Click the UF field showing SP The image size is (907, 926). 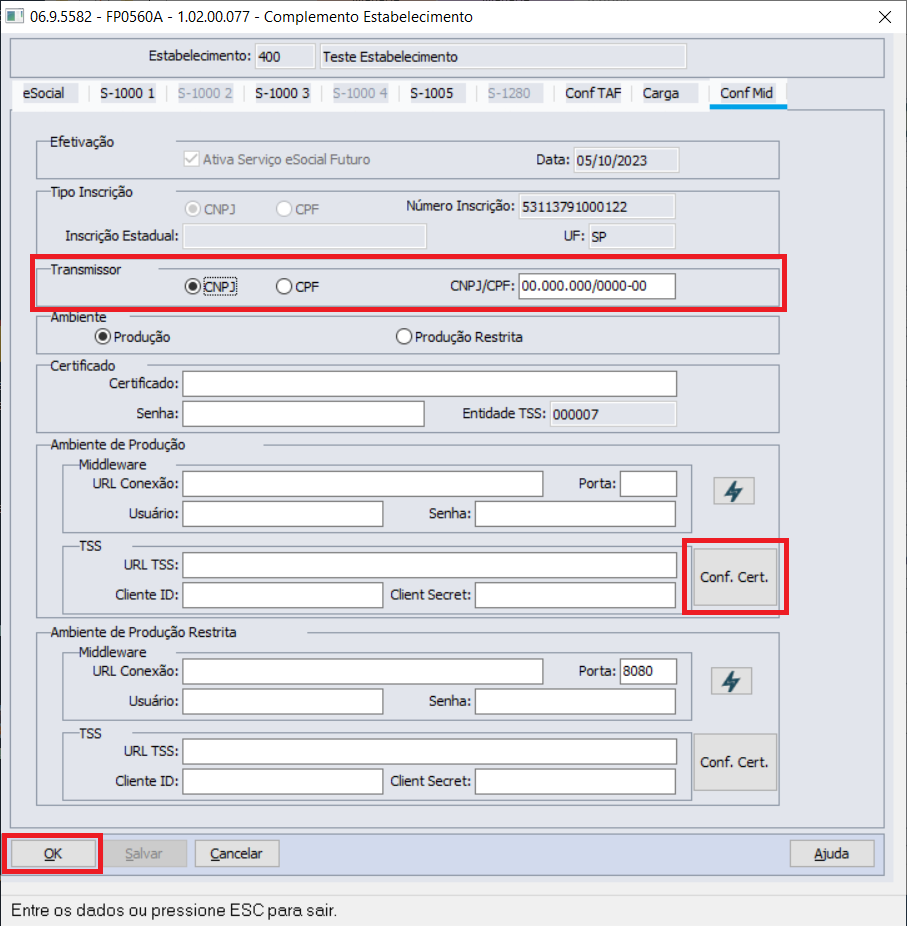tap(632, 236)
